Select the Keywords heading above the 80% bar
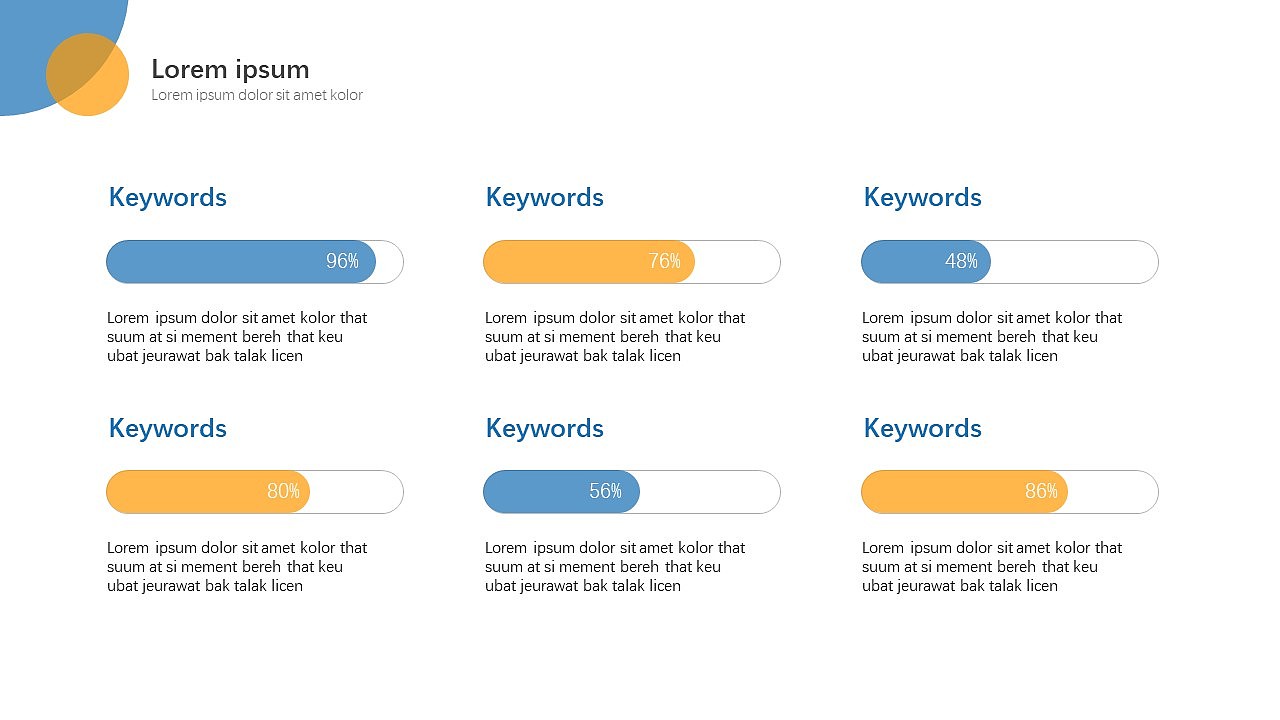 click(x=168, y=428)
